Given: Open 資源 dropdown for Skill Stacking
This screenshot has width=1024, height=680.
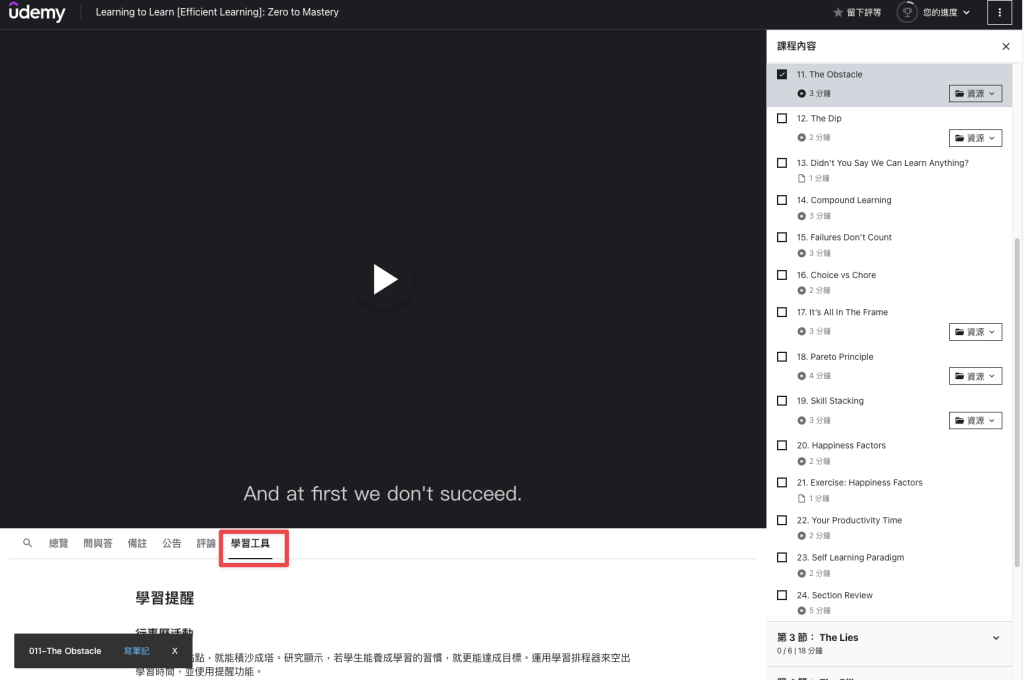Looking at the screenshot, I should click(975, 421).
